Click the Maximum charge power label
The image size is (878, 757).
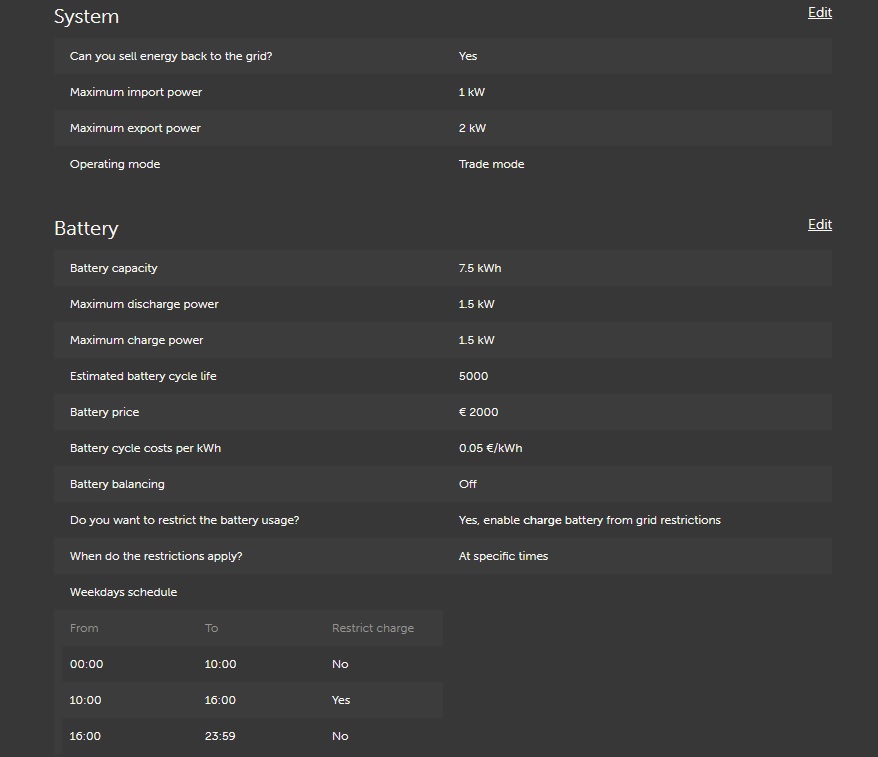click(x=136, y=340)
